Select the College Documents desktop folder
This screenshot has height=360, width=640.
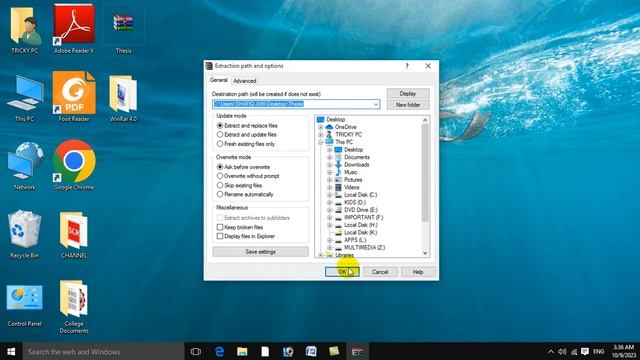74,307
